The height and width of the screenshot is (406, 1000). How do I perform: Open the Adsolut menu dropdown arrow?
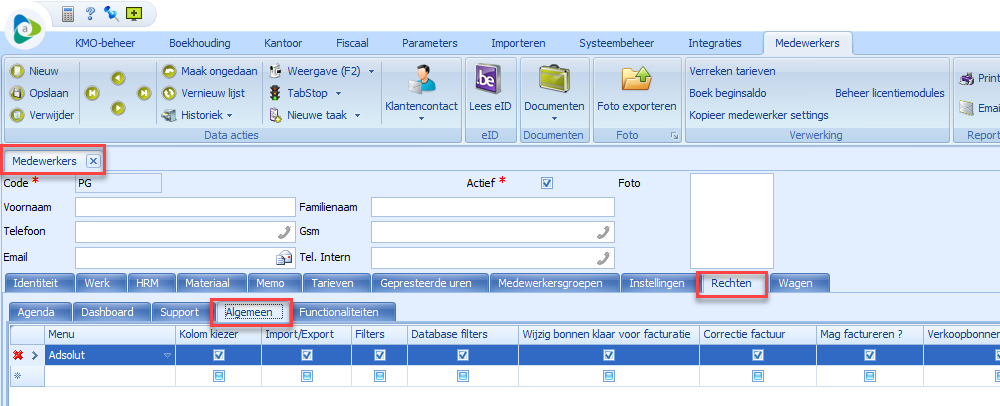pos(167,355)
